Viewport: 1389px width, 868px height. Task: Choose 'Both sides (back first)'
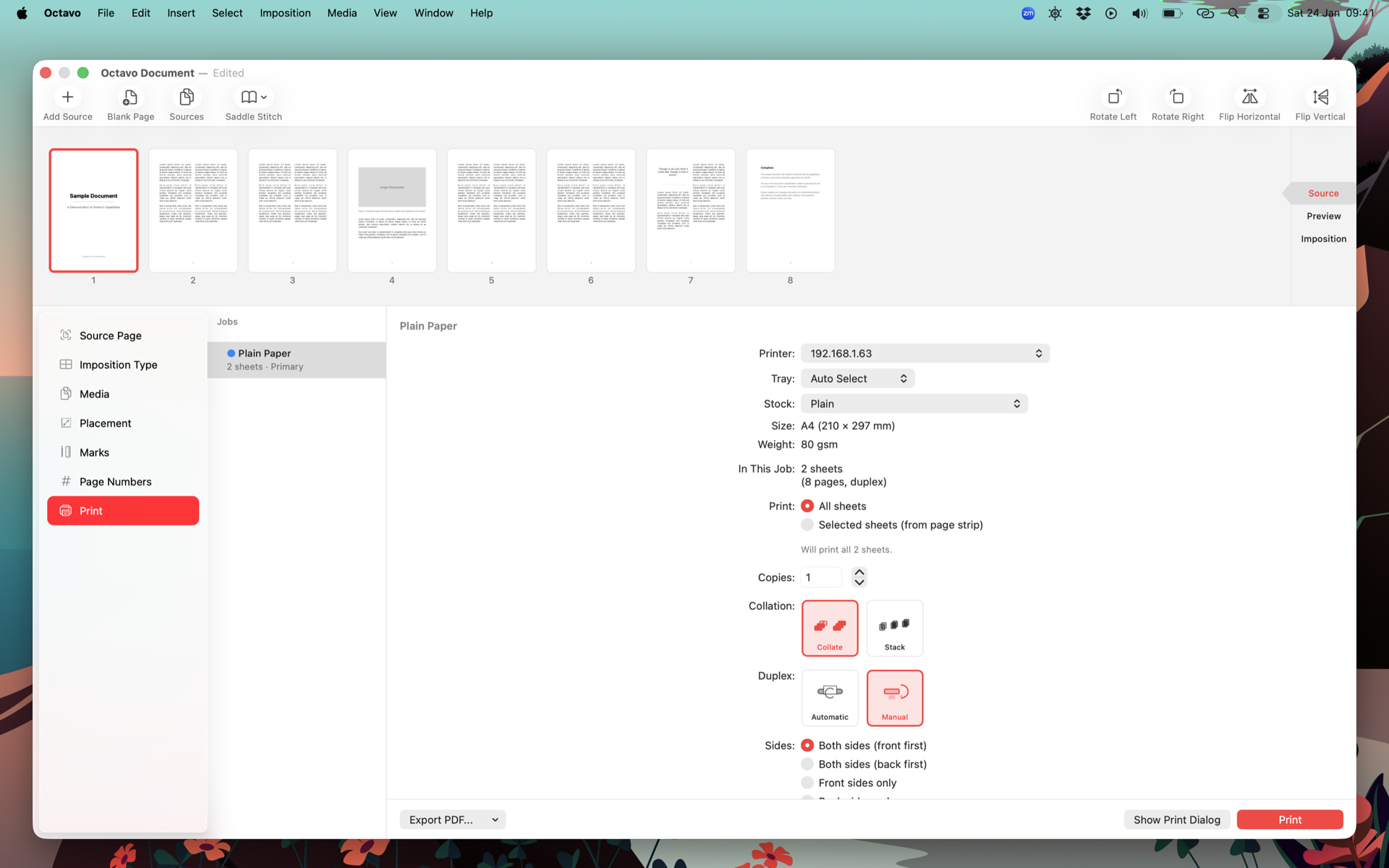[x=807, y=765]
